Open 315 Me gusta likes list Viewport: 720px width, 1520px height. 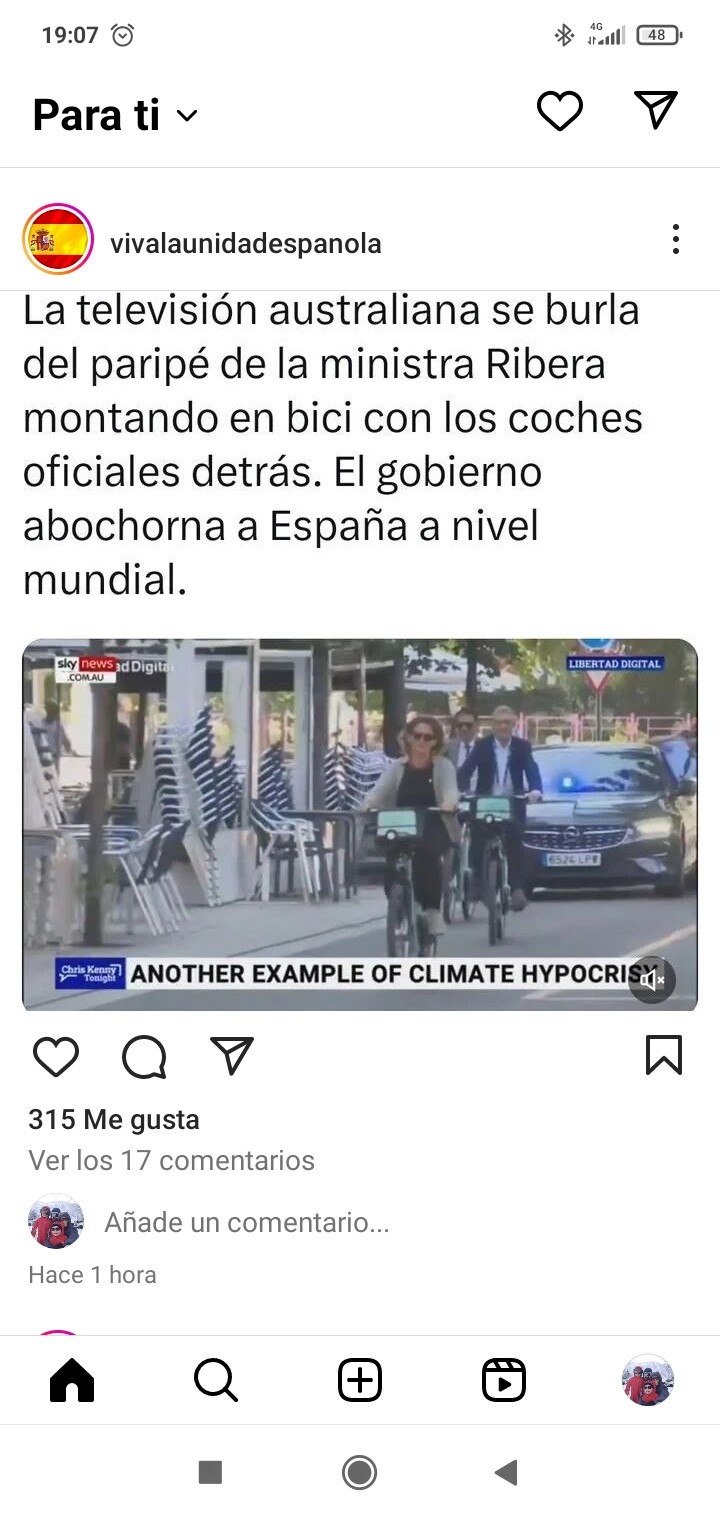114,1119
